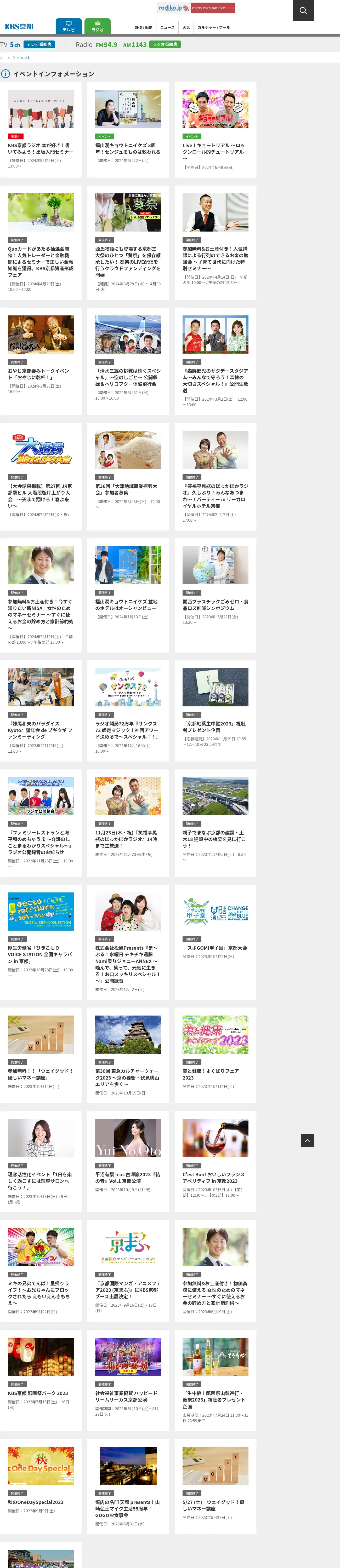340x1568 pixels.
Task: Open 第30回 東急カルチャーウォーク2023 thumbnail
Action: pos(128,1034)
